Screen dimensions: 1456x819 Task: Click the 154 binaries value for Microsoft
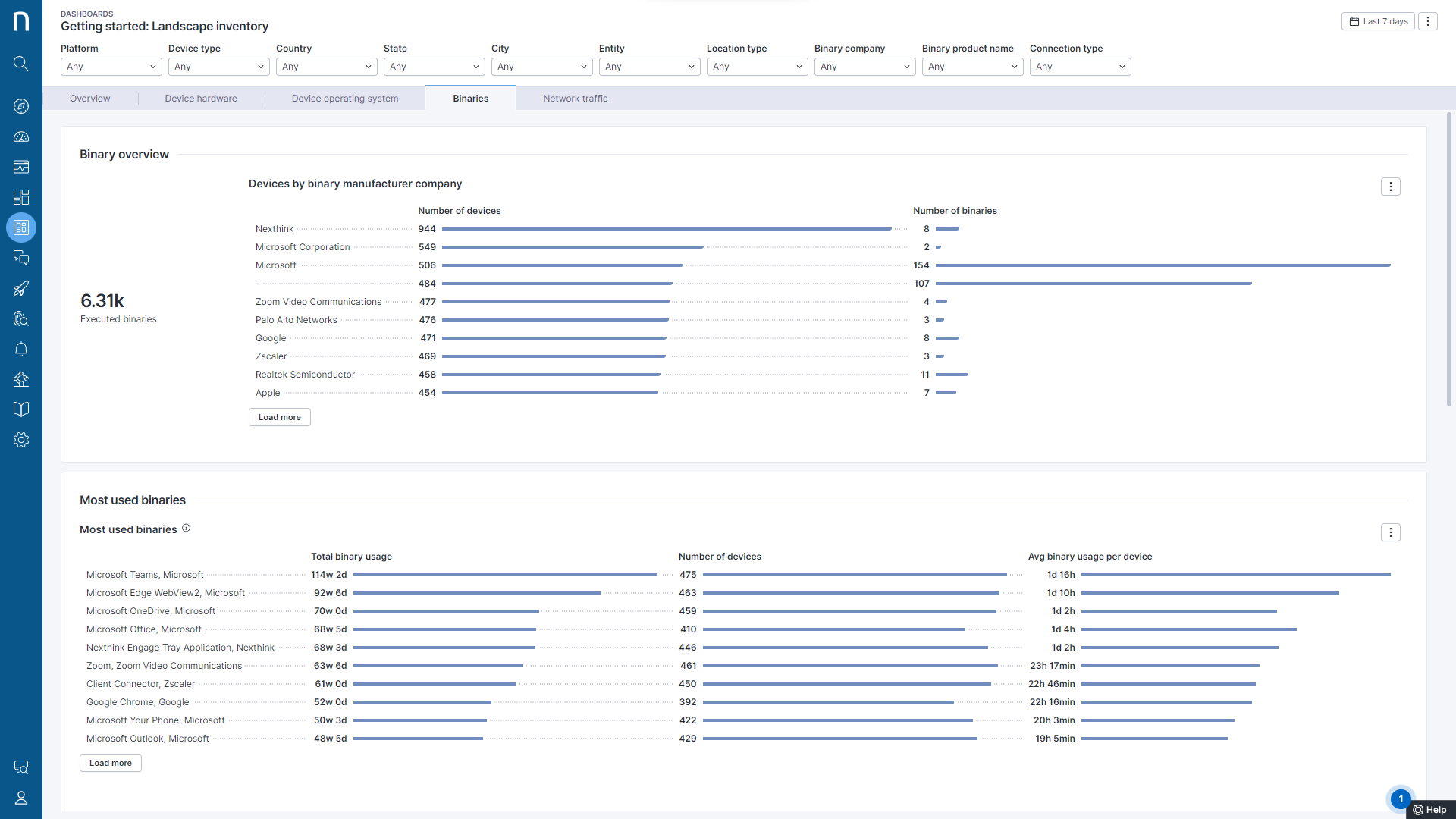(921, 265)
